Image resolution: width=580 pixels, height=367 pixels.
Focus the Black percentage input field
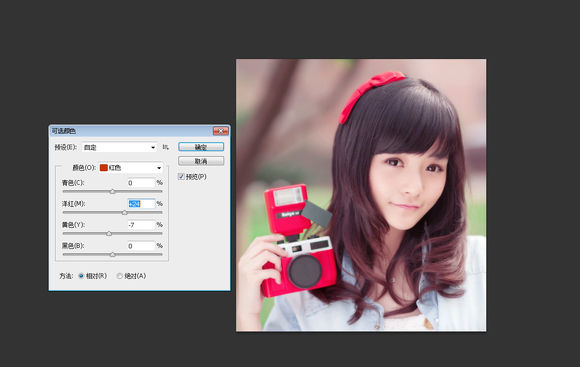point(141,246)
